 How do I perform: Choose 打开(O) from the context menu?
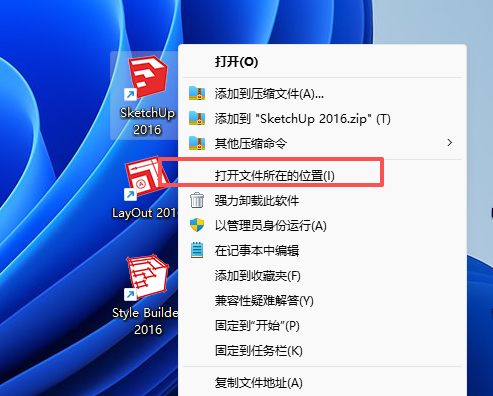[x=322, y=62]
